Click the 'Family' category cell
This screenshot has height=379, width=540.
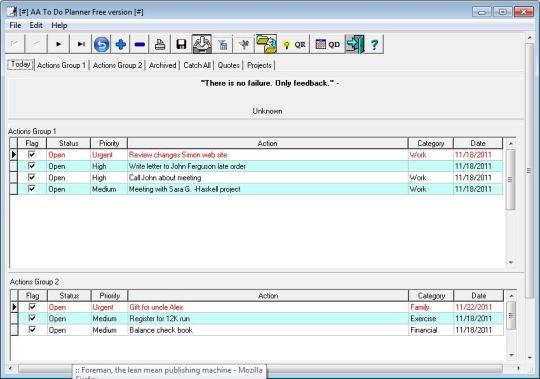pyautogui.click(x=431, y=307)
